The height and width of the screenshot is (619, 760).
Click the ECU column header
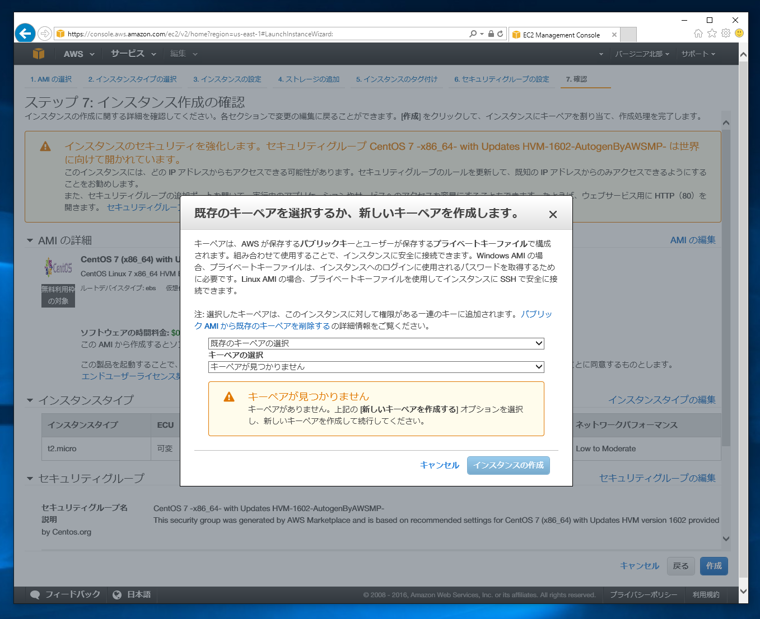tap(165, 425)
